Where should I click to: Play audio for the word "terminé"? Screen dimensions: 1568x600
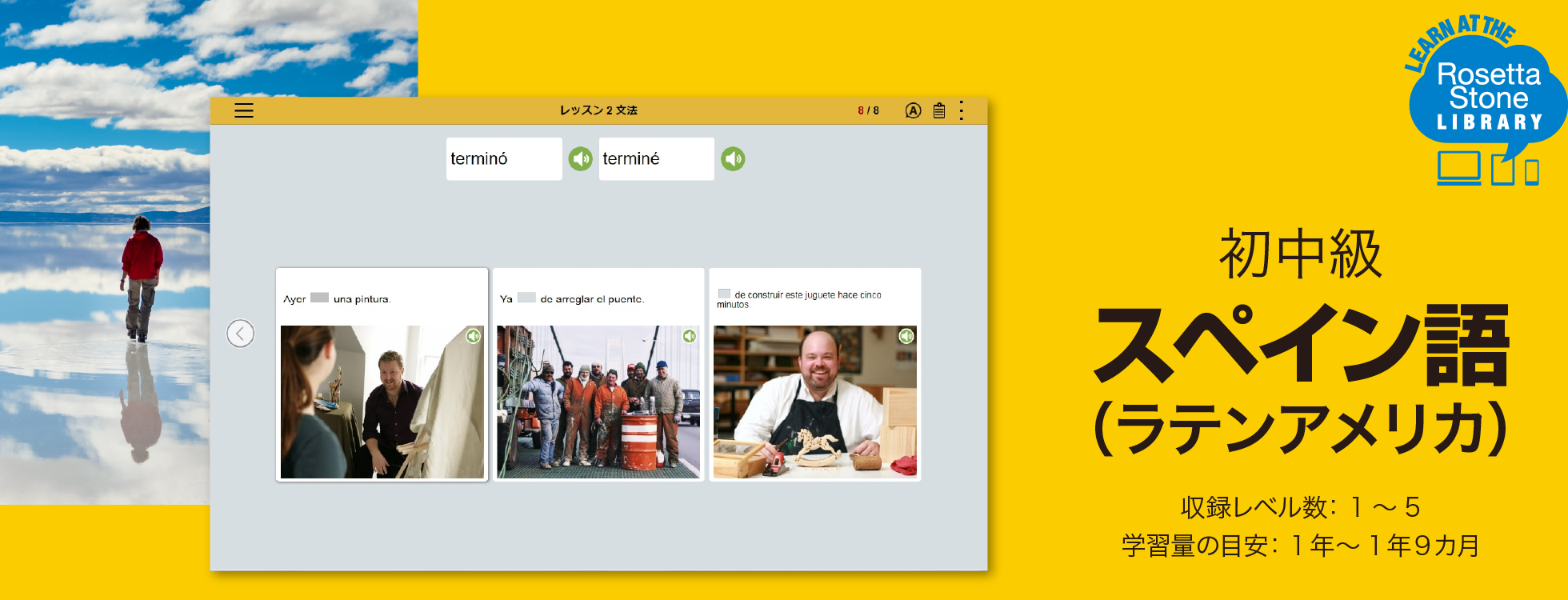[733, 159]
